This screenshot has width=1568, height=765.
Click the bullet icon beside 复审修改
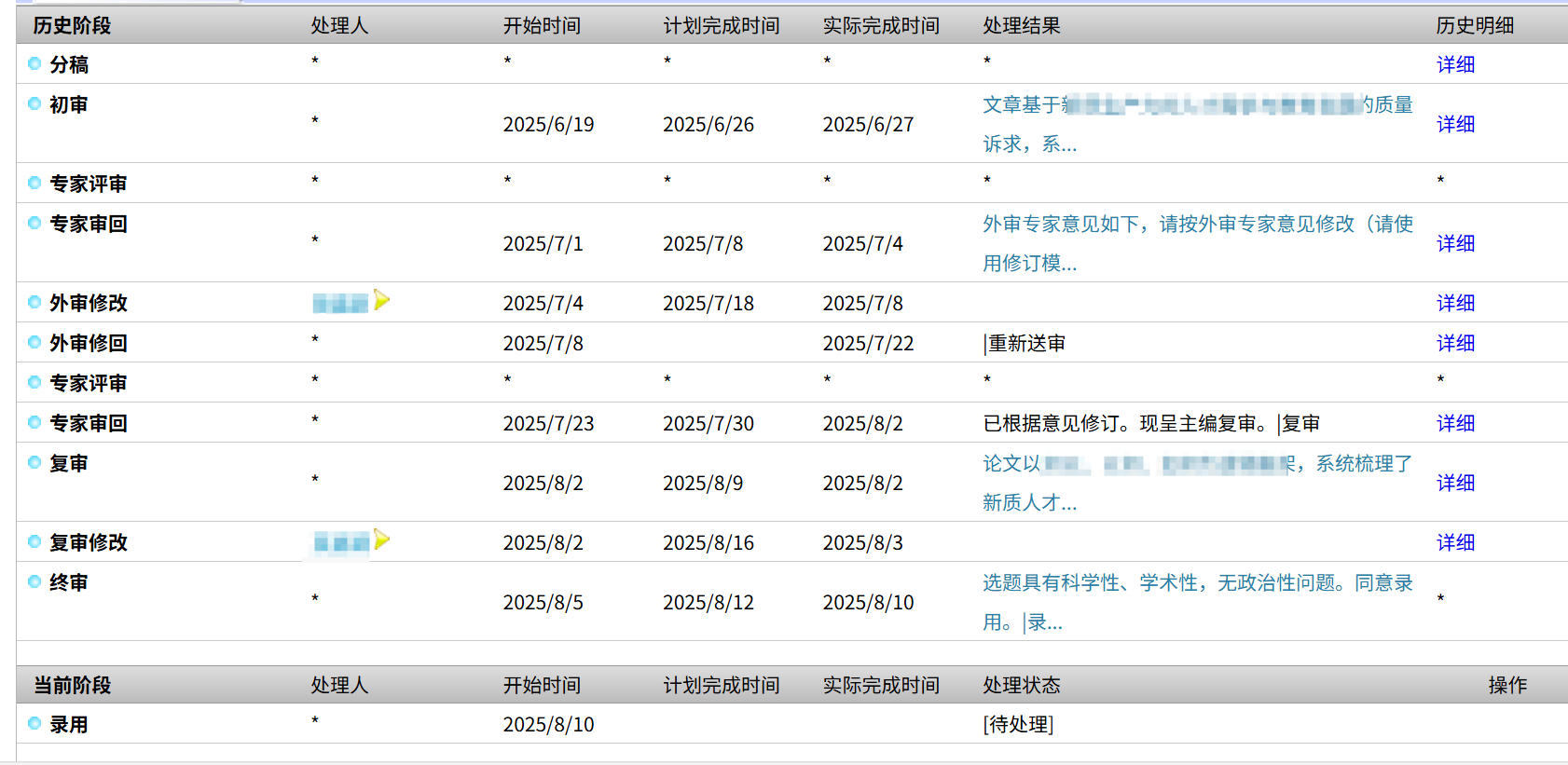point(34,541)
